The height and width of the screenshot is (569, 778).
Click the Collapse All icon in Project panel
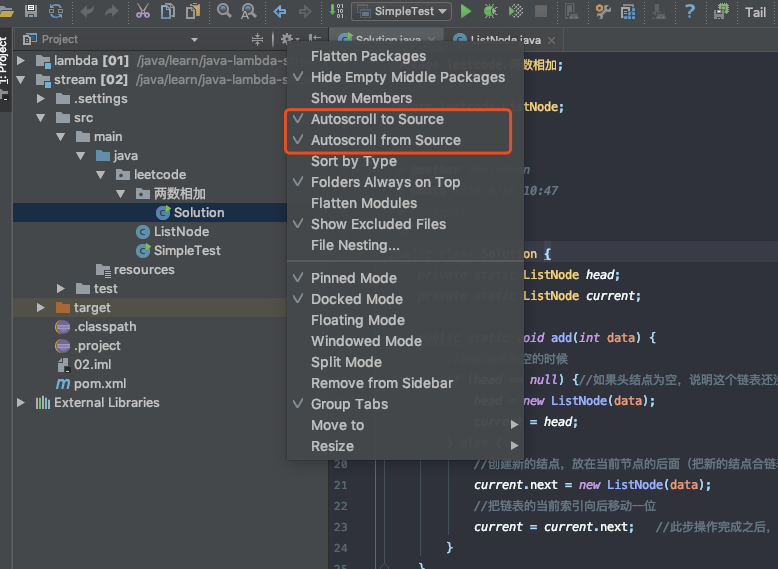[x=257, y=39]
